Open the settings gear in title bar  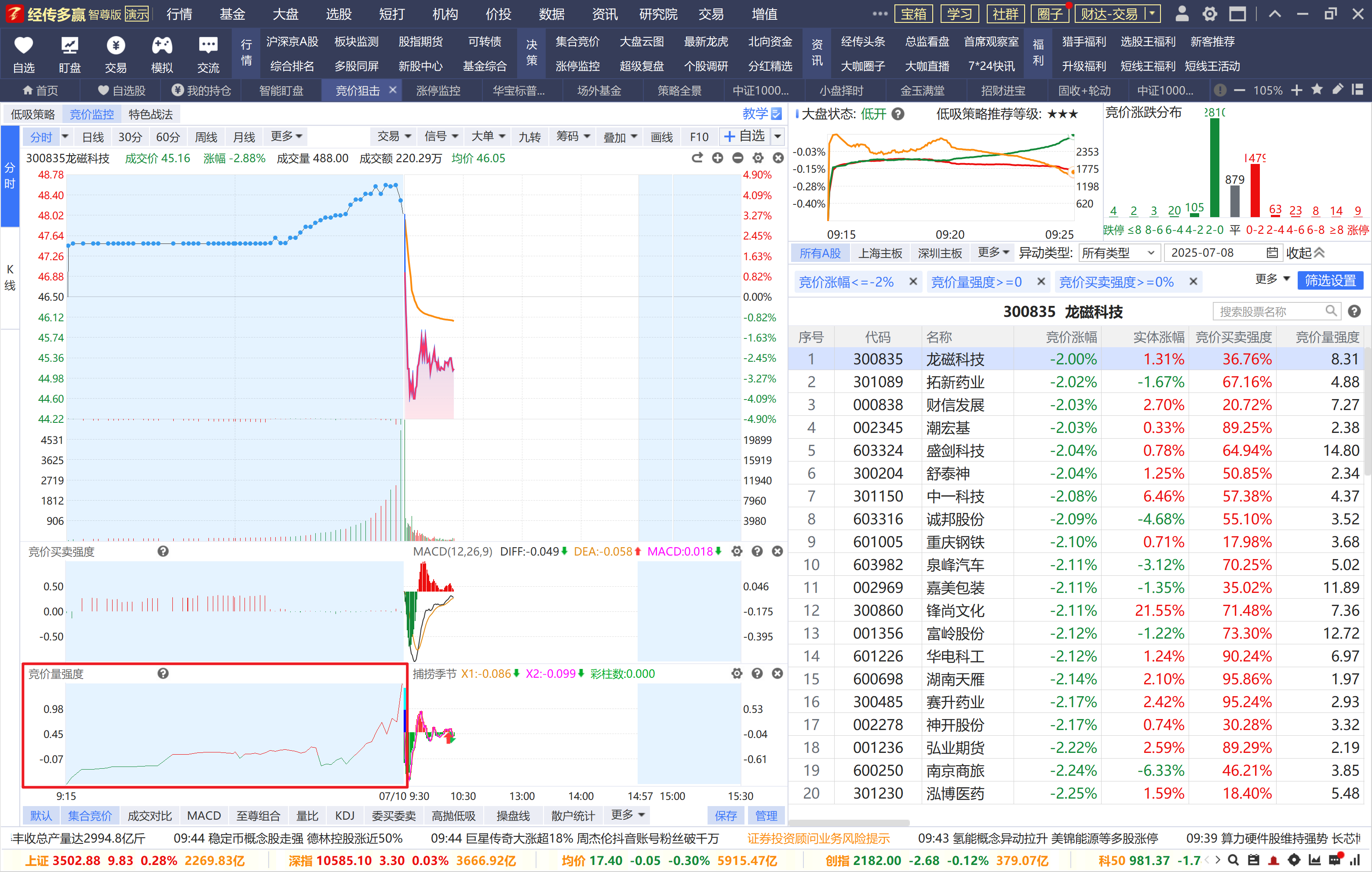pos(1210,14)
